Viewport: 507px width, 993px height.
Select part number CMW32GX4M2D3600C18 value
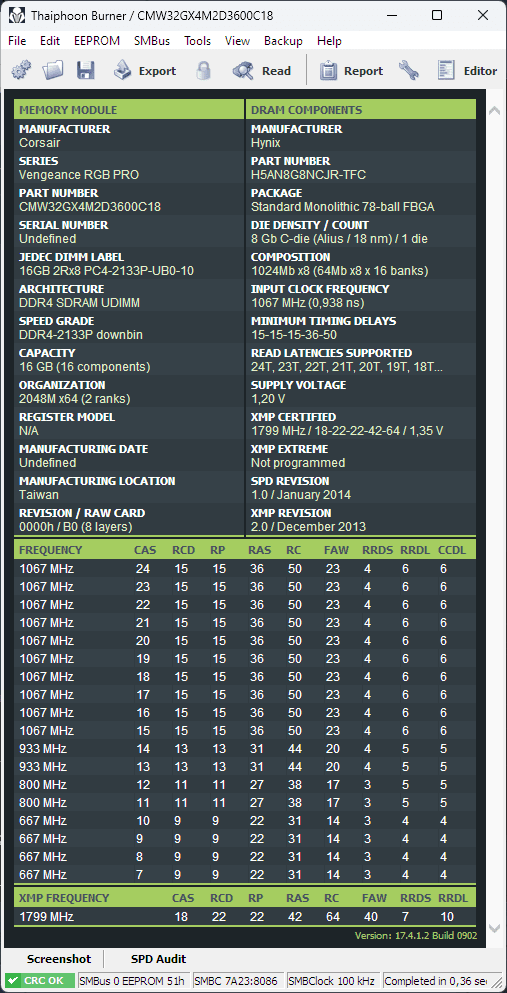(90, 207)
